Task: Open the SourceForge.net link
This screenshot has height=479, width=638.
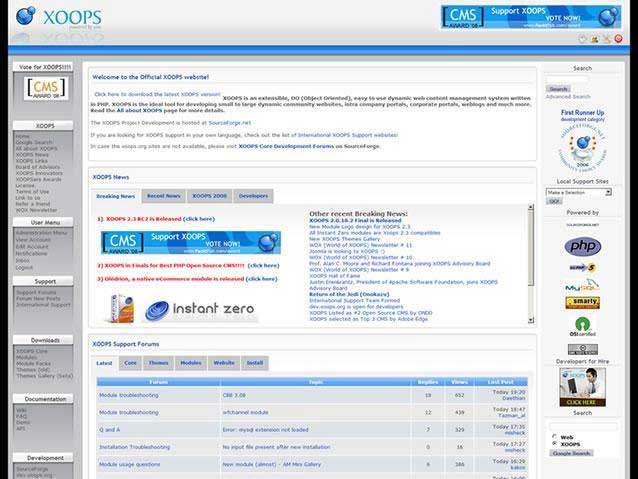Action: pyautogui.click(x=229, y=122)
